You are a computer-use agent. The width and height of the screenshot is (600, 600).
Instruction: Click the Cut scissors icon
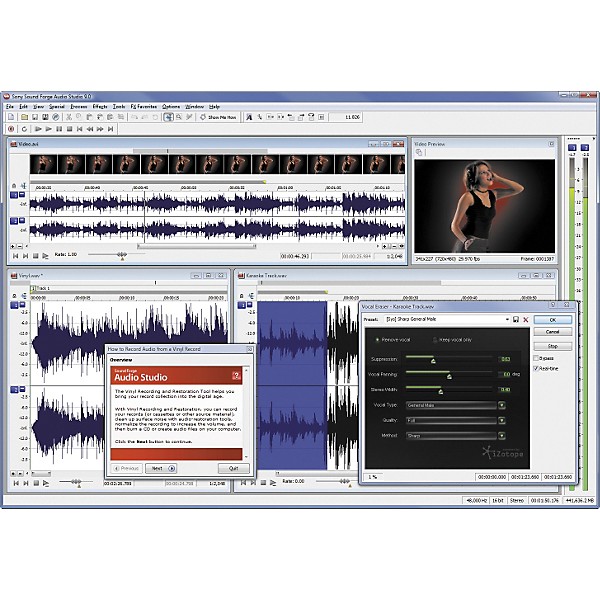(x=69, y=117)
